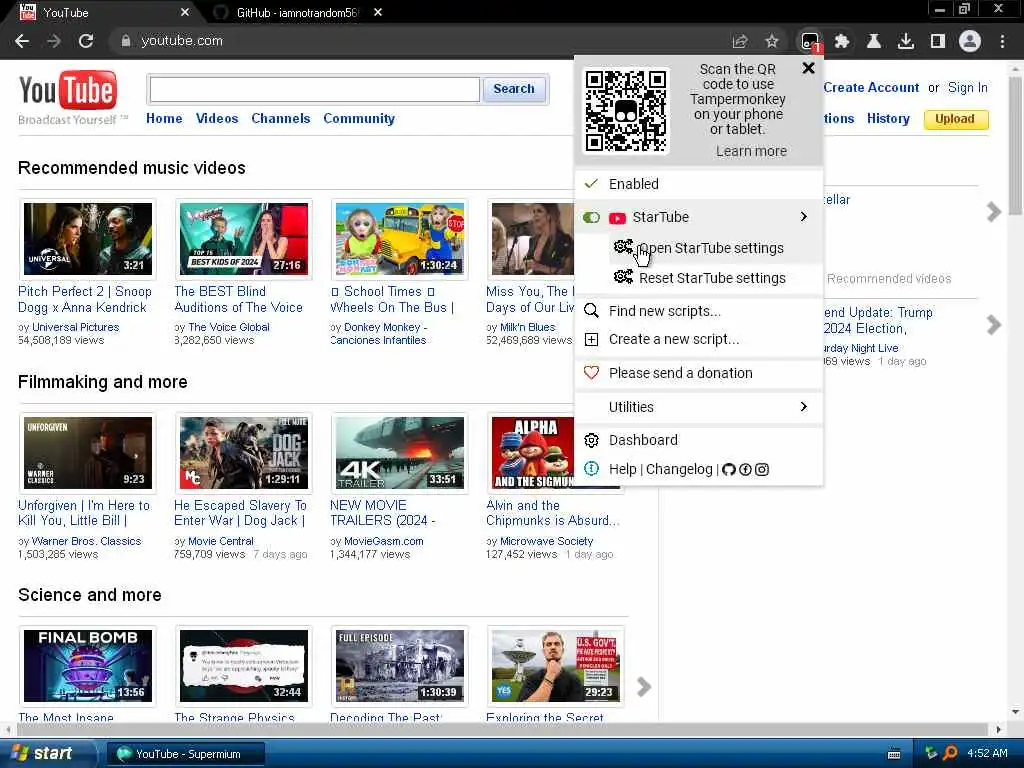
Task: Bookmark this page with the star icon
Action: 772,41
